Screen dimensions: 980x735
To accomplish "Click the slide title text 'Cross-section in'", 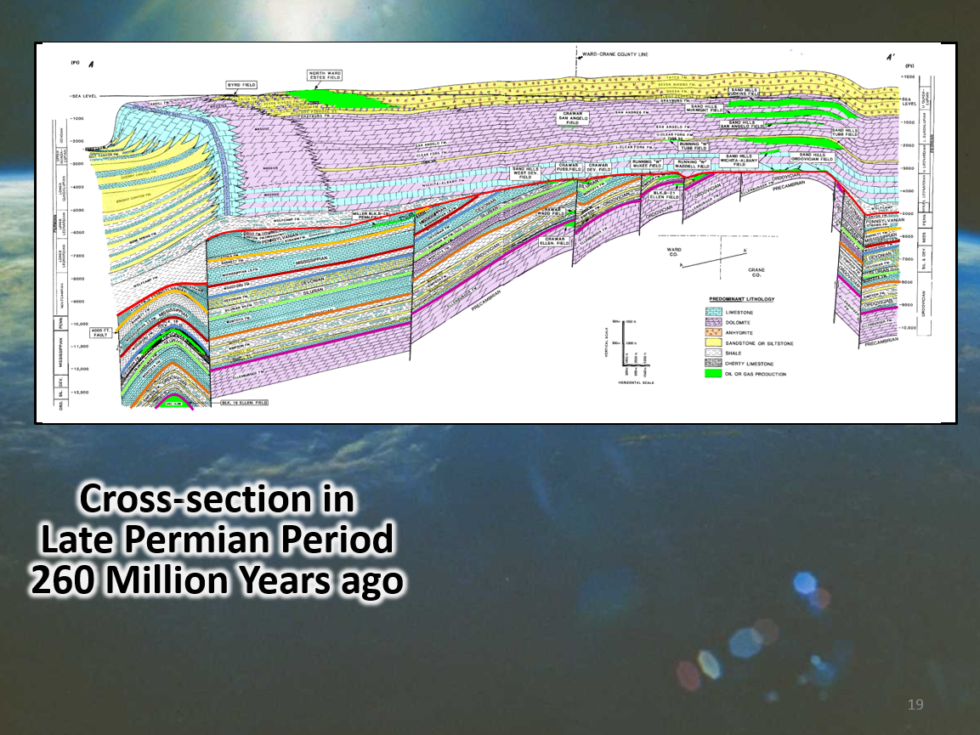I will point(217,499).
